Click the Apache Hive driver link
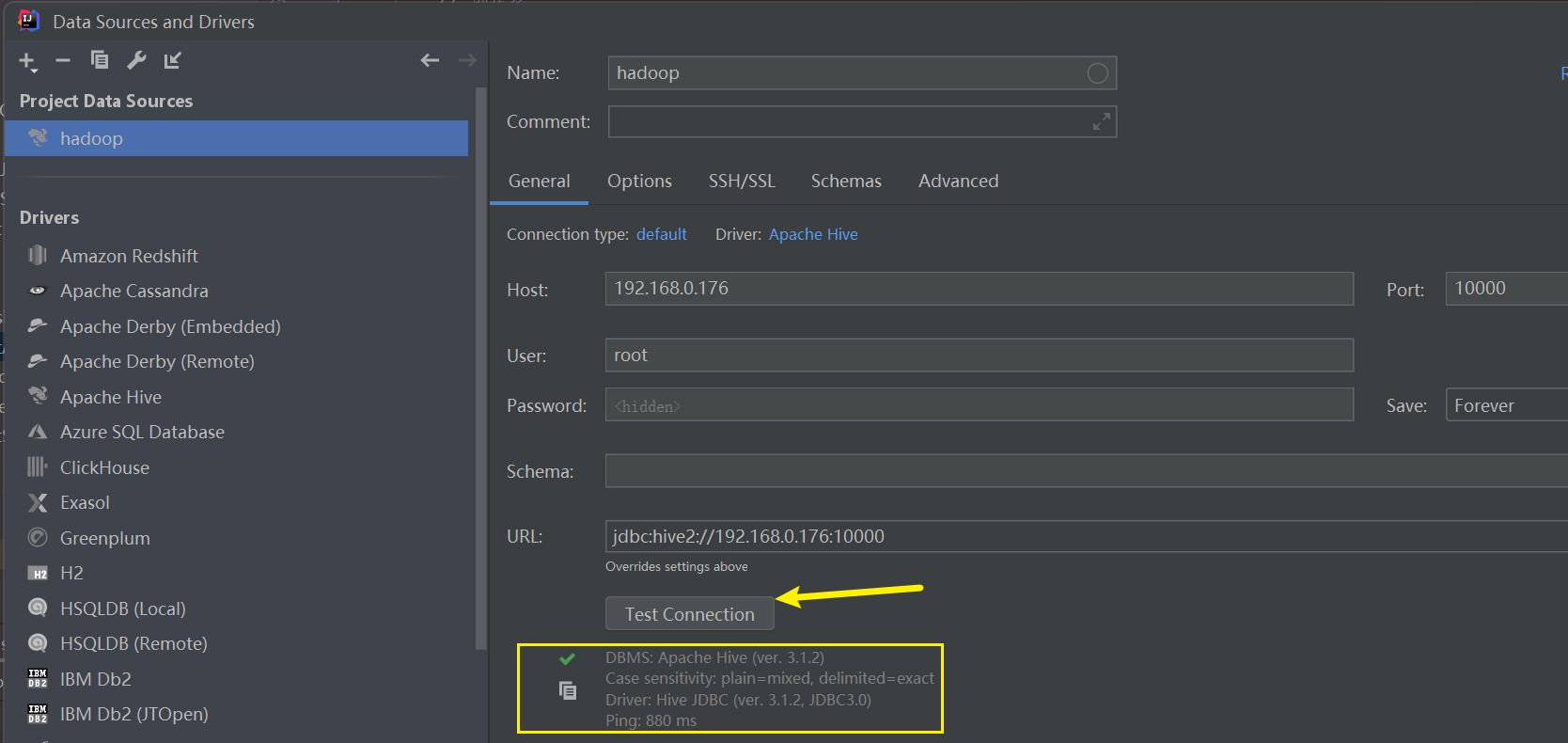 pyautogui.click(x=813, y=234)
